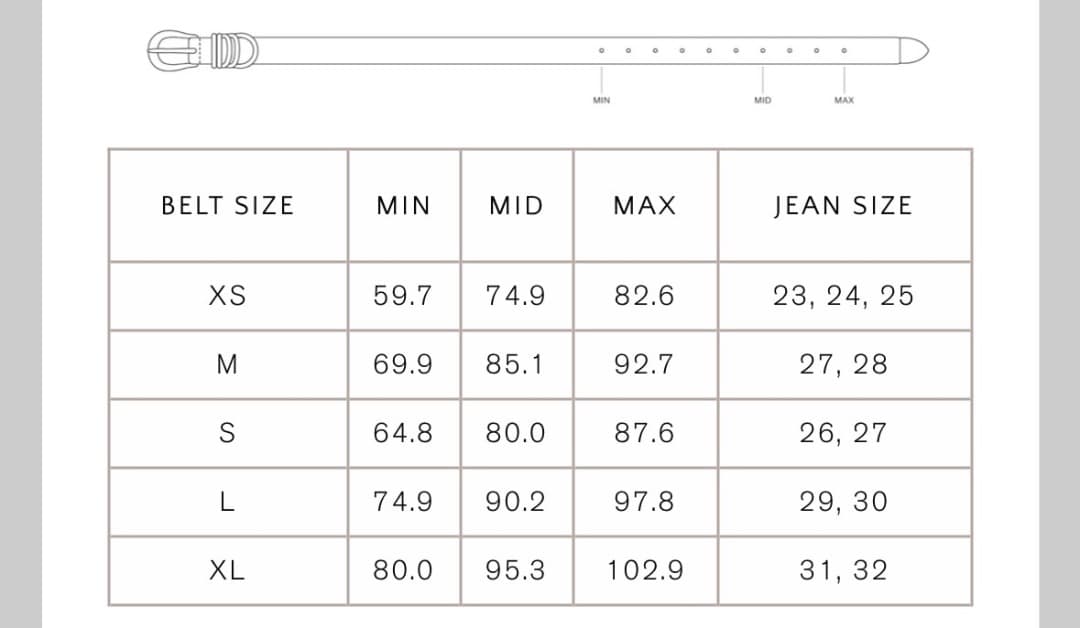The image size is (1080, 628).
Task: Select the XS belt size cell
Action: click(x=228, y=296)
